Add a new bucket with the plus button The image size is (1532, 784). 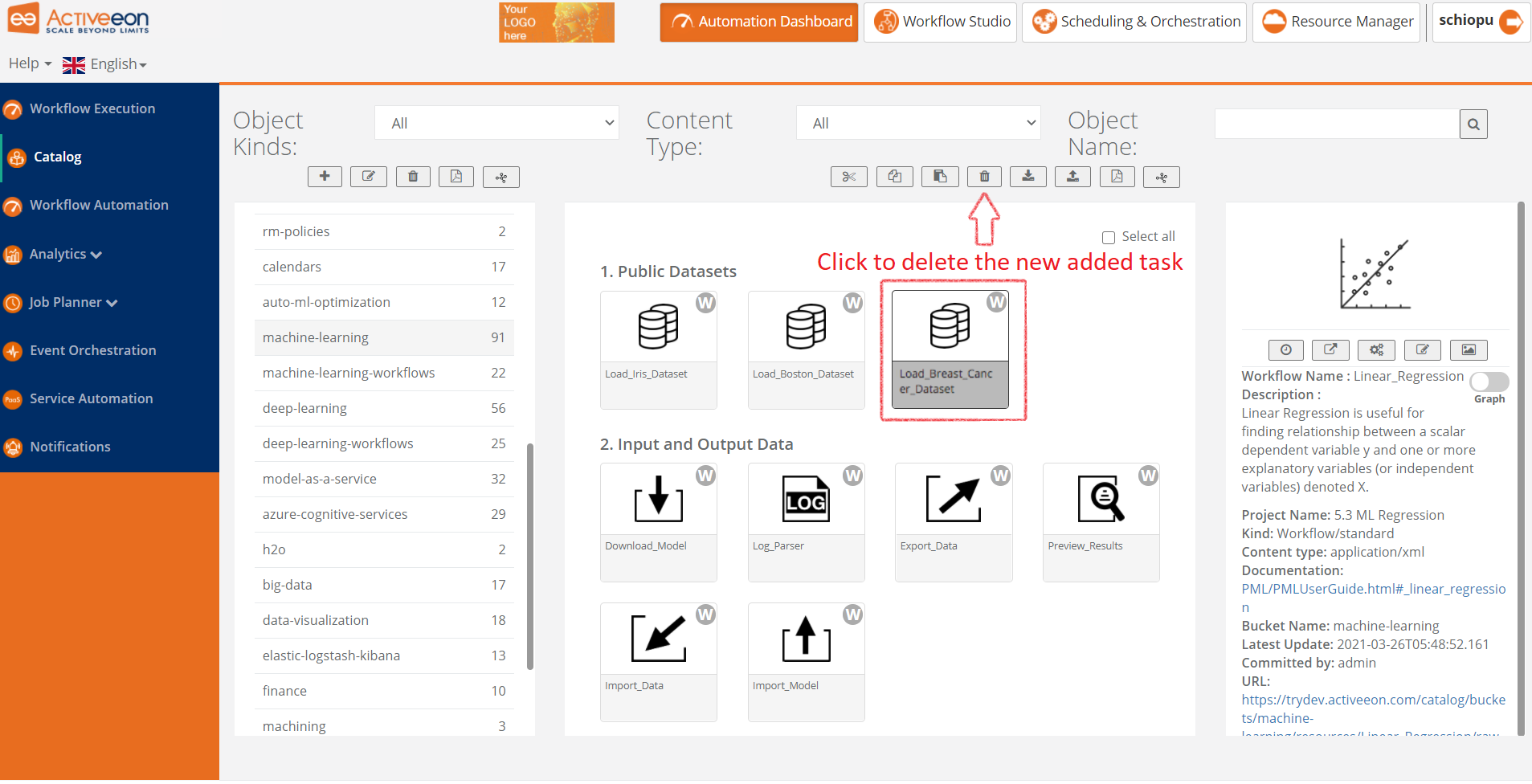(325, 177)
